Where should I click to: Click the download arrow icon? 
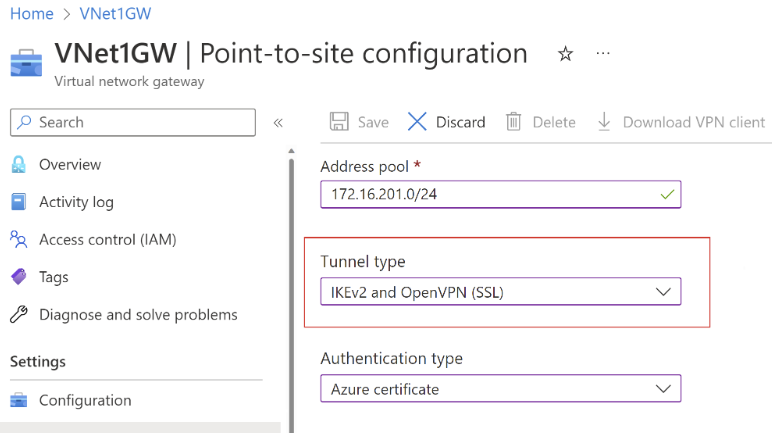tap(604, 122)
